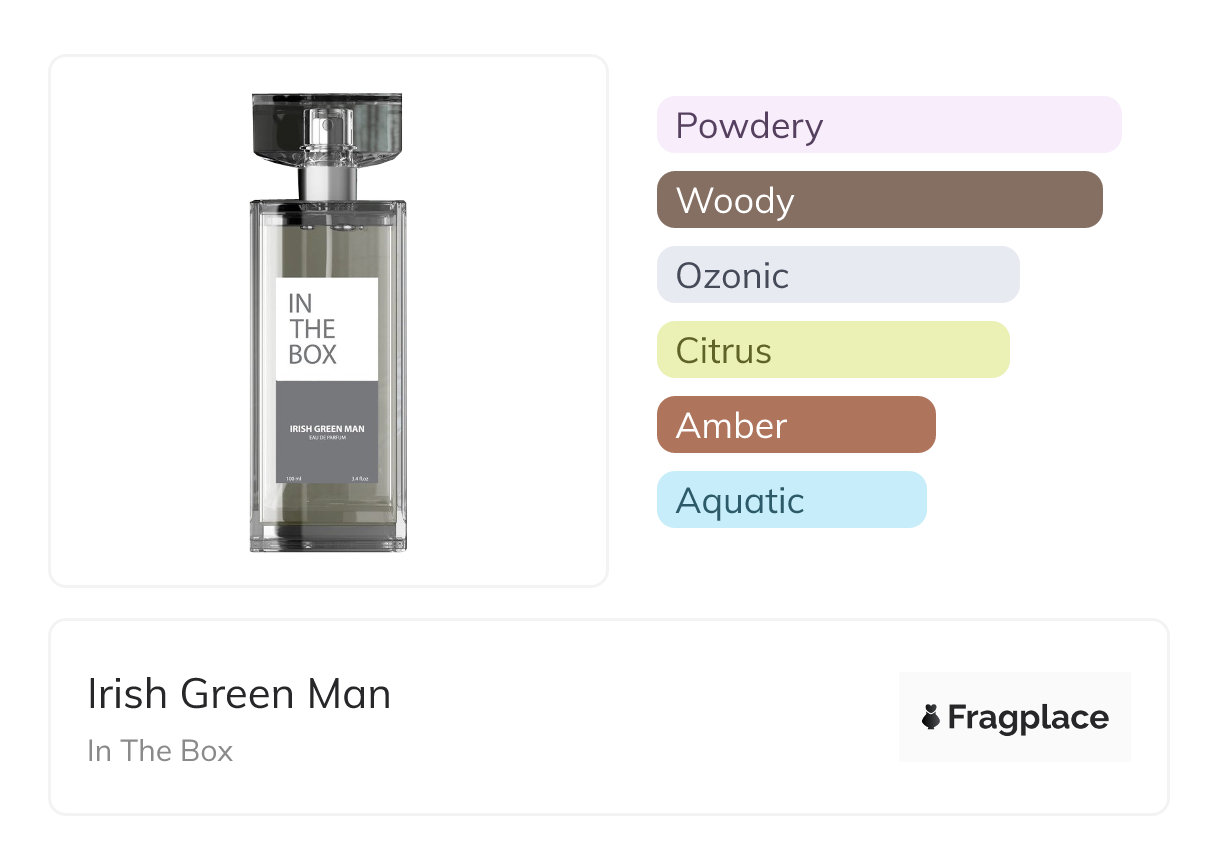Click the Amber accord bar
Screen dimensions: 1218x864
pos(796,425)
